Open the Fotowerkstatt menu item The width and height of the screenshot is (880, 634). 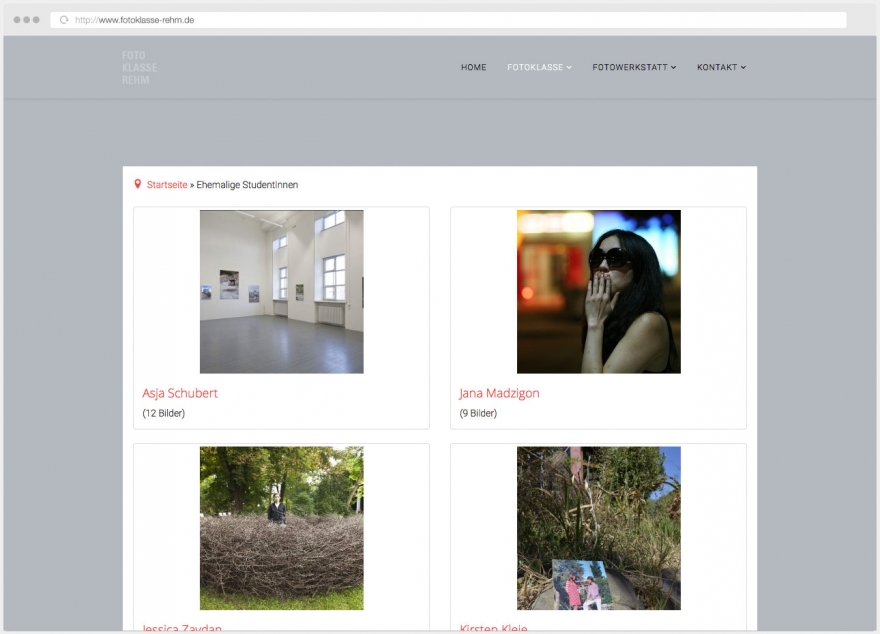coord(630,67)
